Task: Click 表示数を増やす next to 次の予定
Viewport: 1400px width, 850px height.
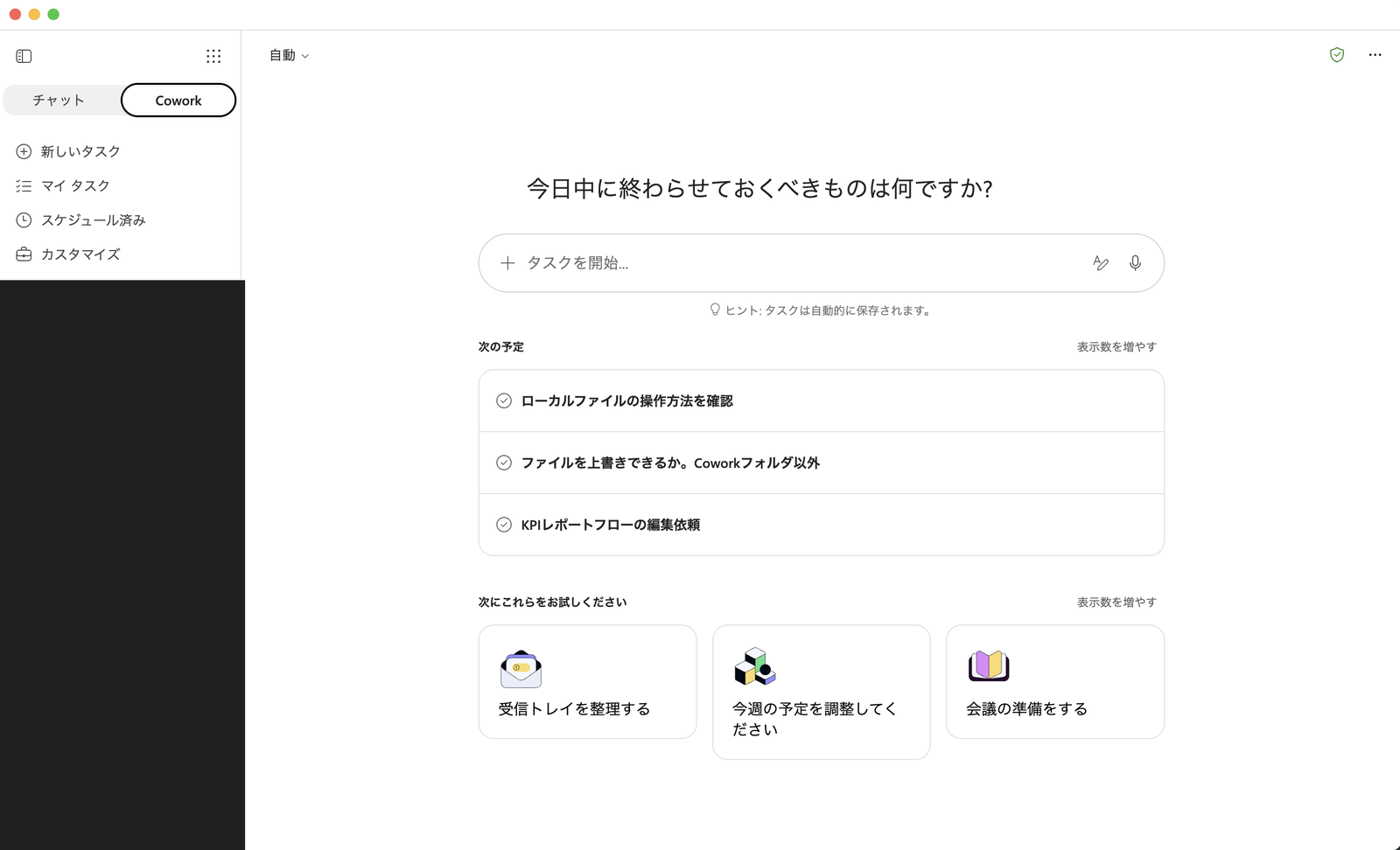Action: 1116,347
